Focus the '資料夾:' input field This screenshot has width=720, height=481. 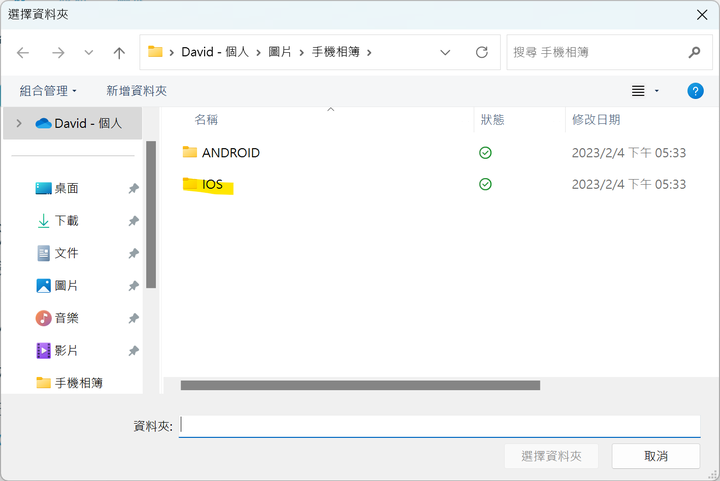[x=439, y=426]
